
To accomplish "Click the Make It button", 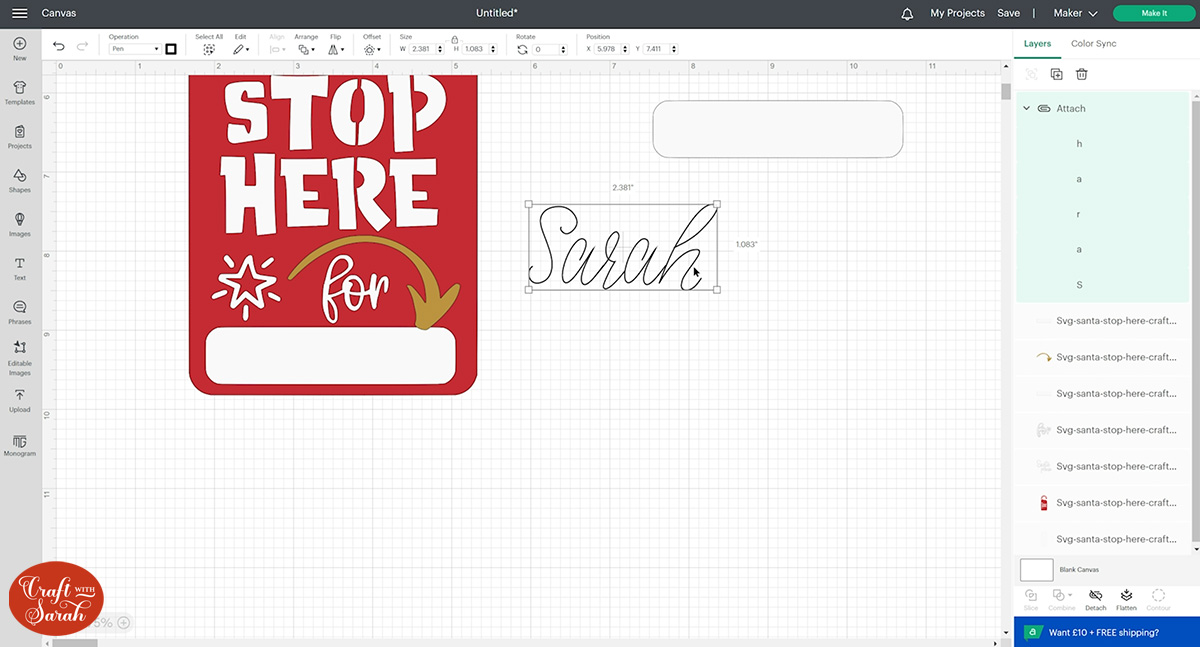I will [1153, 13].
